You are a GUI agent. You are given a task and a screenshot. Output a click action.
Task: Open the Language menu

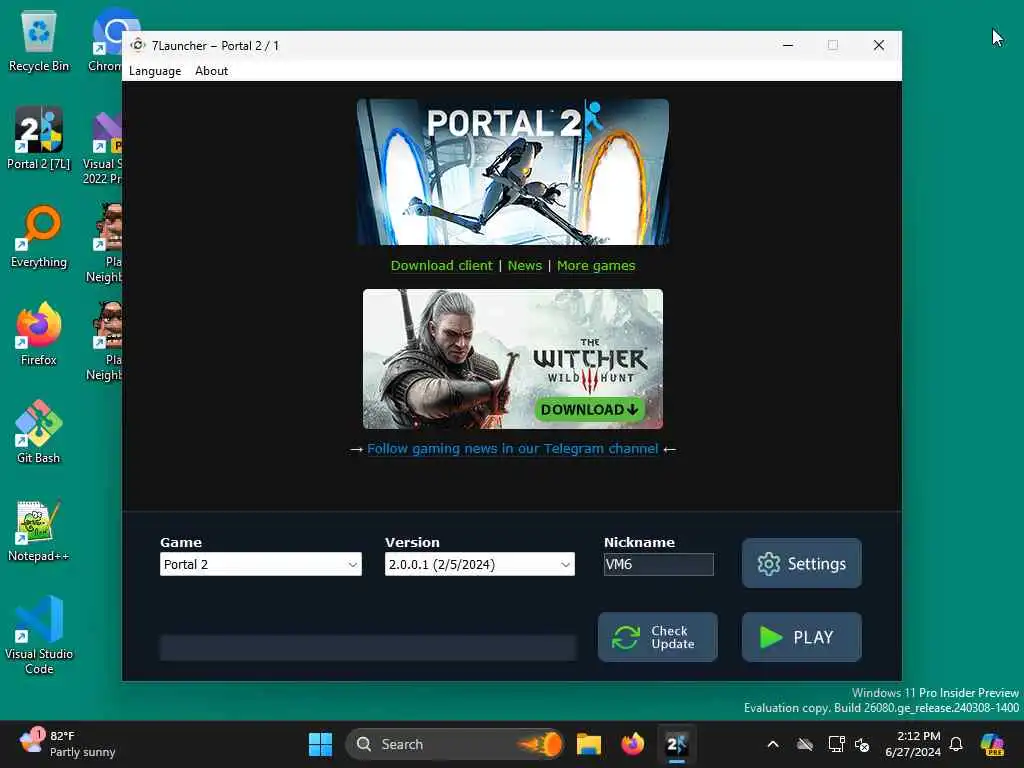(155, 71)
